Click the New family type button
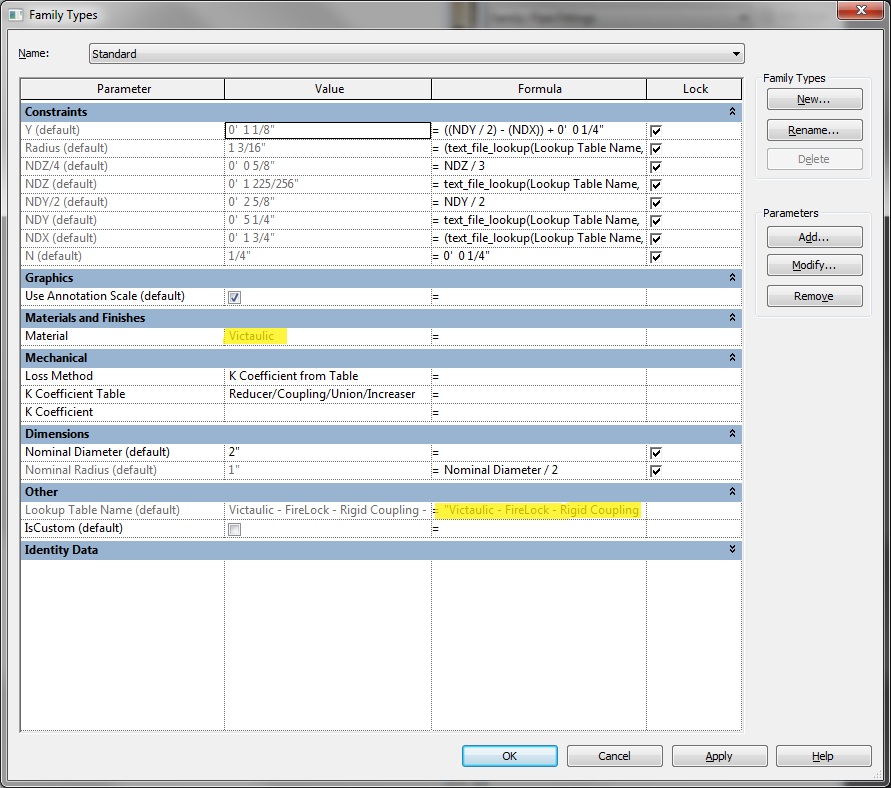891x788 pixels. (x=813, y=100)
